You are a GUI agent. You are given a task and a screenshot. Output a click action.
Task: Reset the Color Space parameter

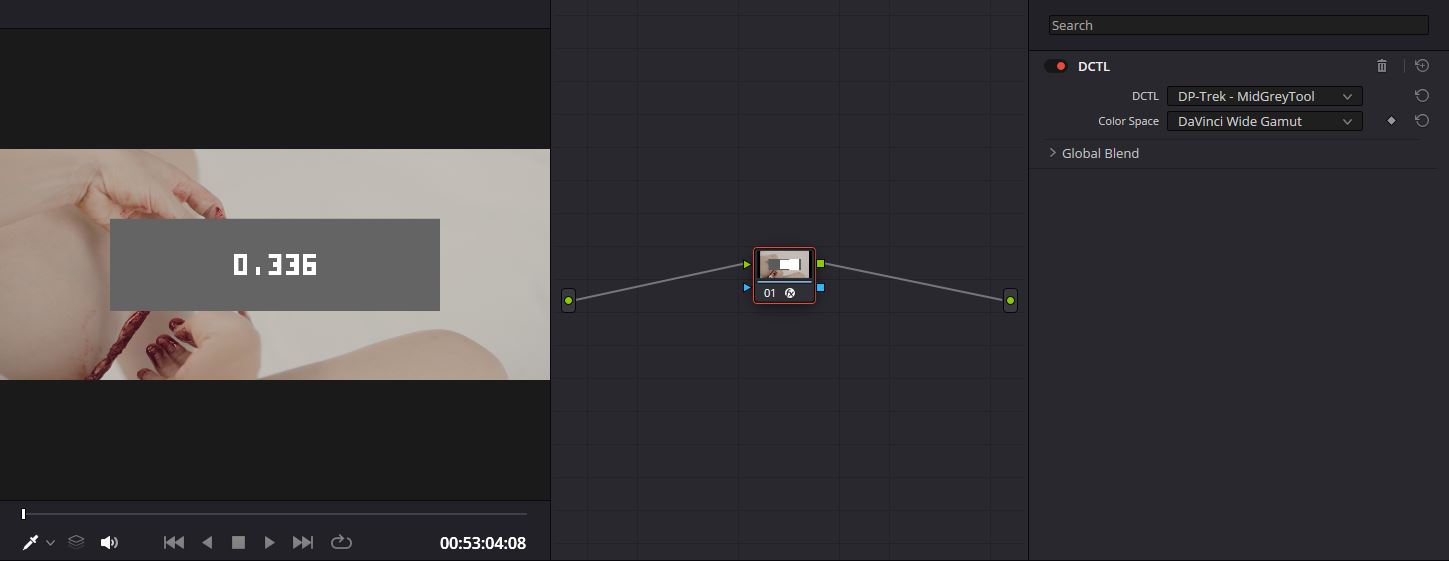click(1422, 121)
